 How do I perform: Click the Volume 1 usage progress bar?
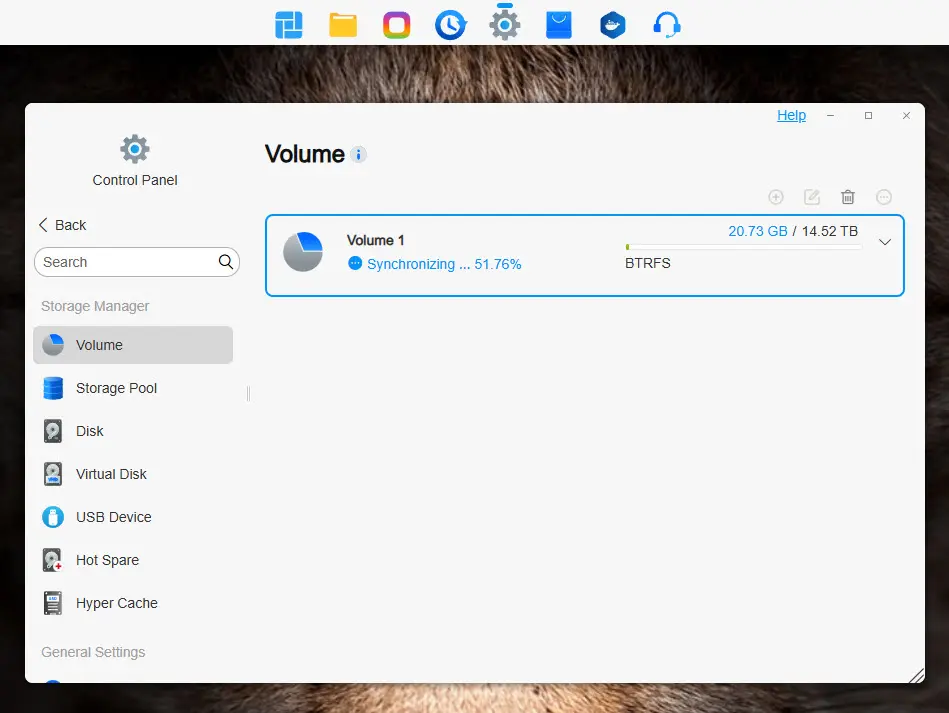(744, 247)
